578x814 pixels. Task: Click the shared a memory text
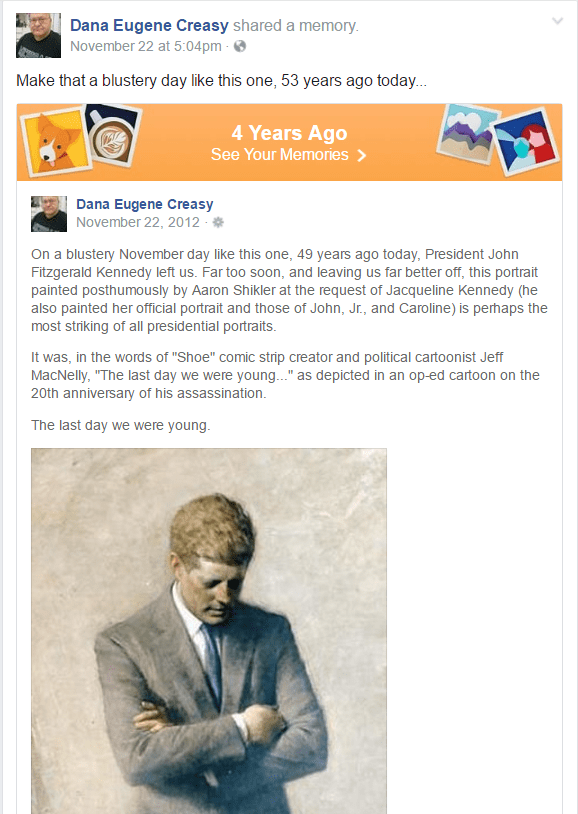(x=295, y=25)
